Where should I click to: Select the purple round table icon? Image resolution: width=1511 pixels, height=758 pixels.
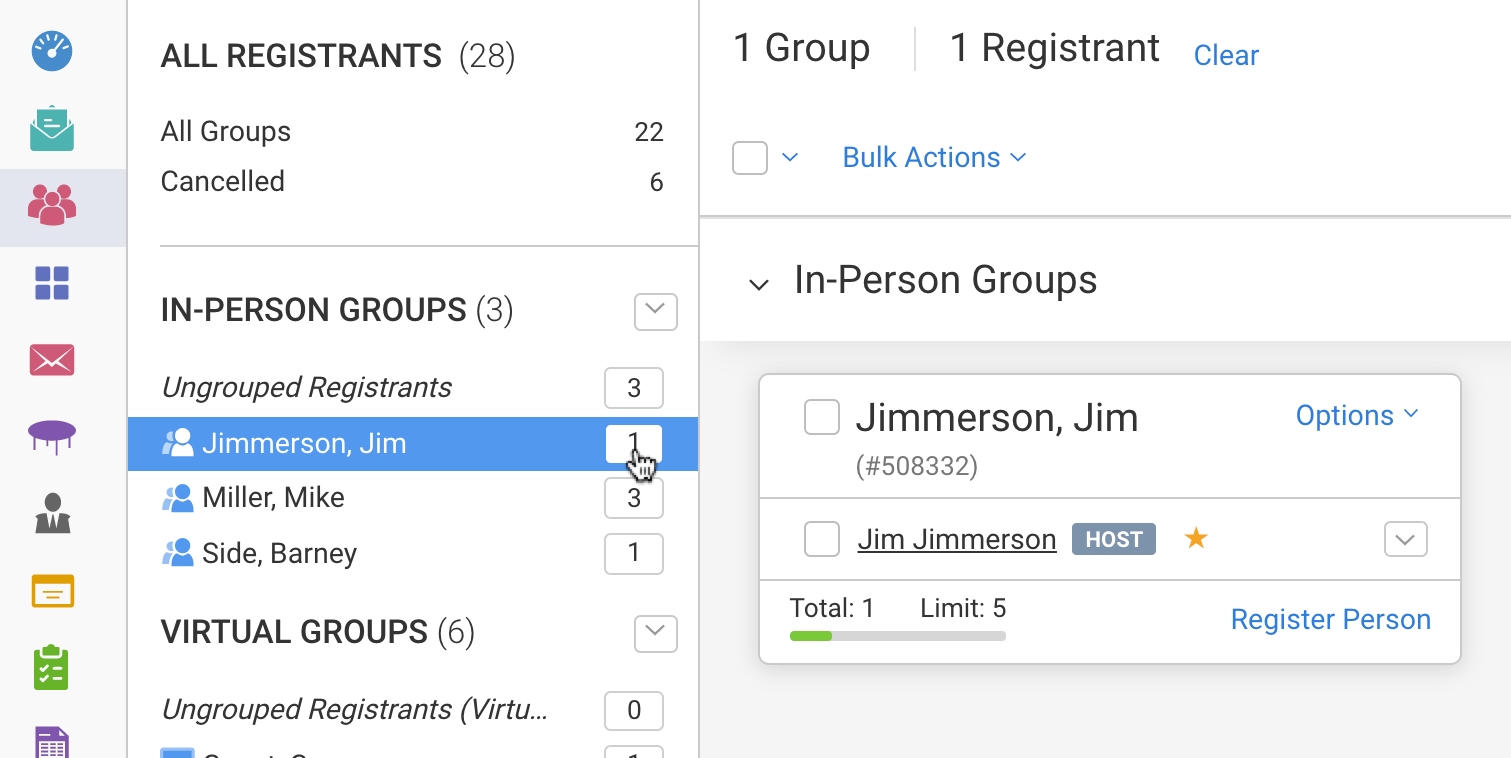point(52,436)
